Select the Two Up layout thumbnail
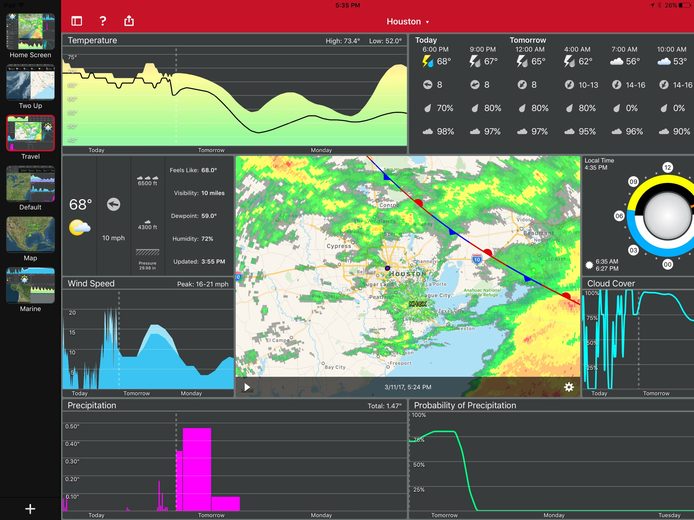Image resolution: width=694 pixels, height=520 pixels. 30,83
